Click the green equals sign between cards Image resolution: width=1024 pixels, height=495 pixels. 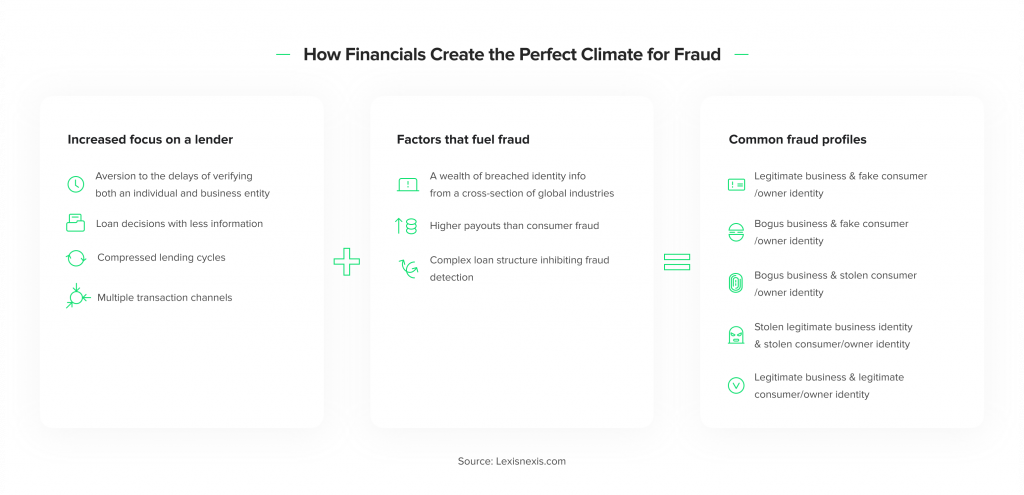coord(677,262)
